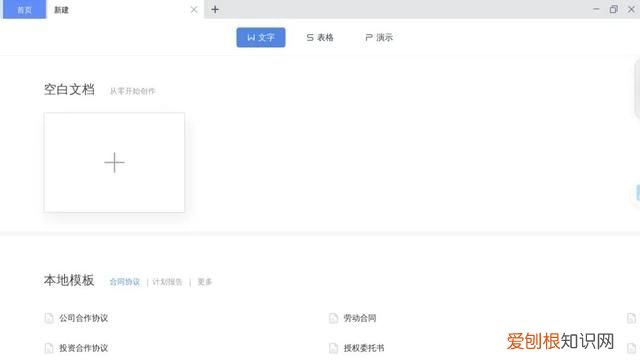The width and height of the screenshot is (640, 360).
Task: Select the 计划报告 template category
Action: click(x=167, y=282)
